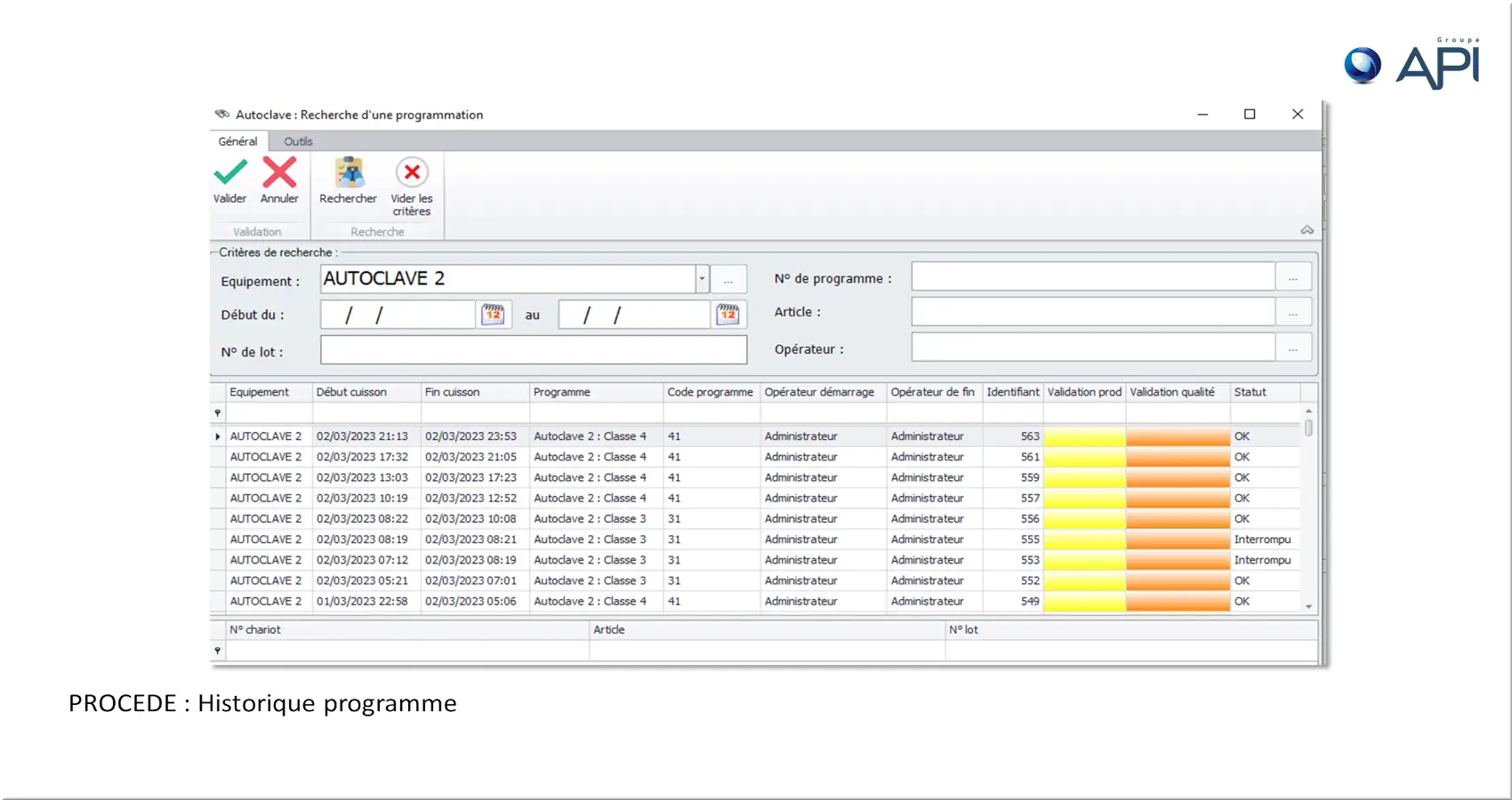This screenshot has height=800, width=1512.
Task: Click the browse button for N° de programme
Action: (1293, 277)
